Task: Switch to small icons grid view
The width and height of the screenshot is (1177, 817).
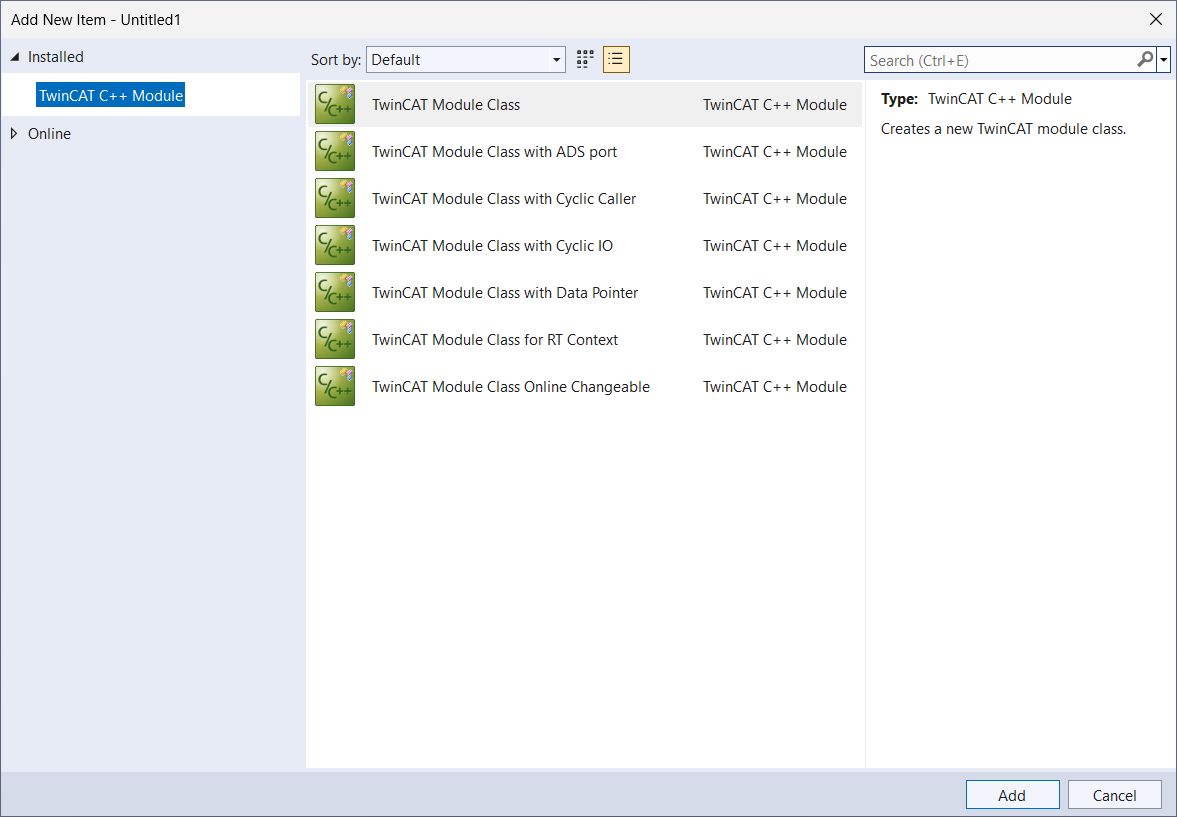Action: pyautogui.click(x=585, y=59)
